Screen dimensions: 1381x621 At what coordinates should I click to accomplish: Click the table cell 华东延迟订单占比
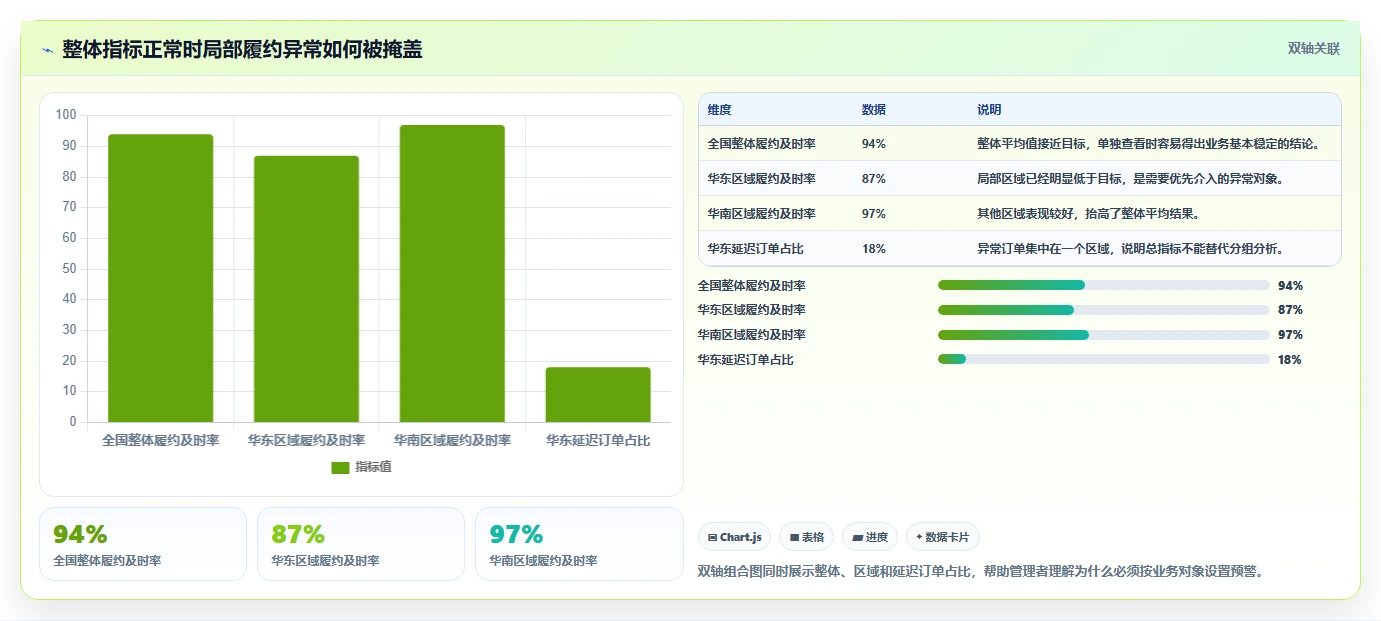tap(755, 249)
